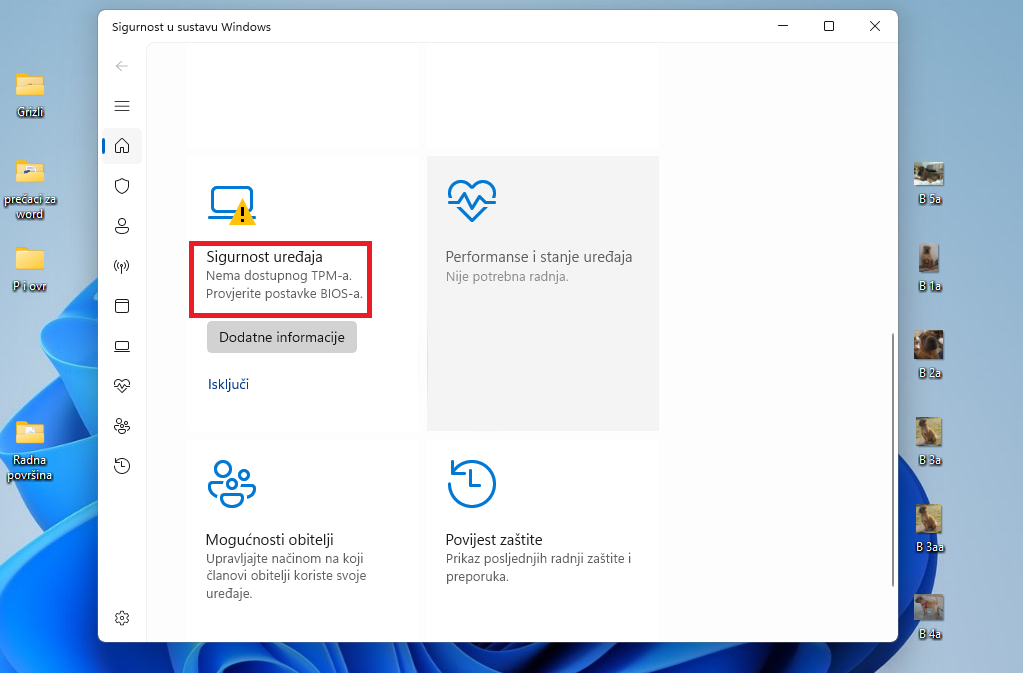Screen dimensions: 1023x673
Task: Open Device performance heart icon in sidebar
Action: (x=122, y=385)
